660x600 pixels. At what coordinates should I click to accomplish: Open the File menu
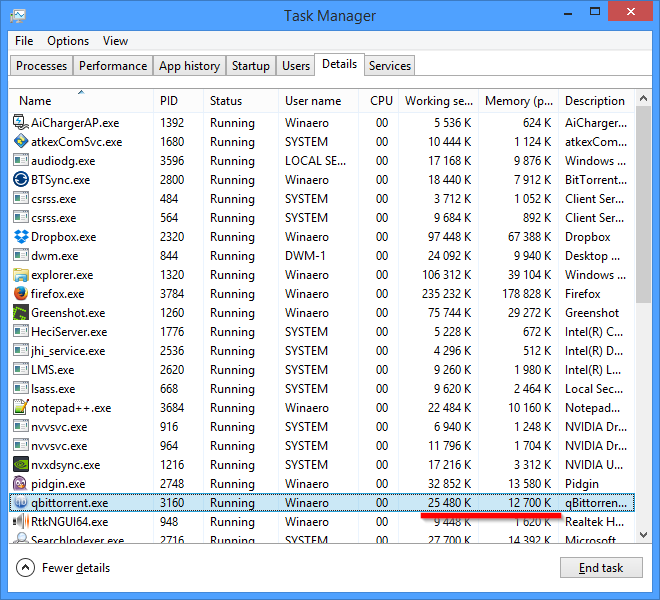coord(24,41)
